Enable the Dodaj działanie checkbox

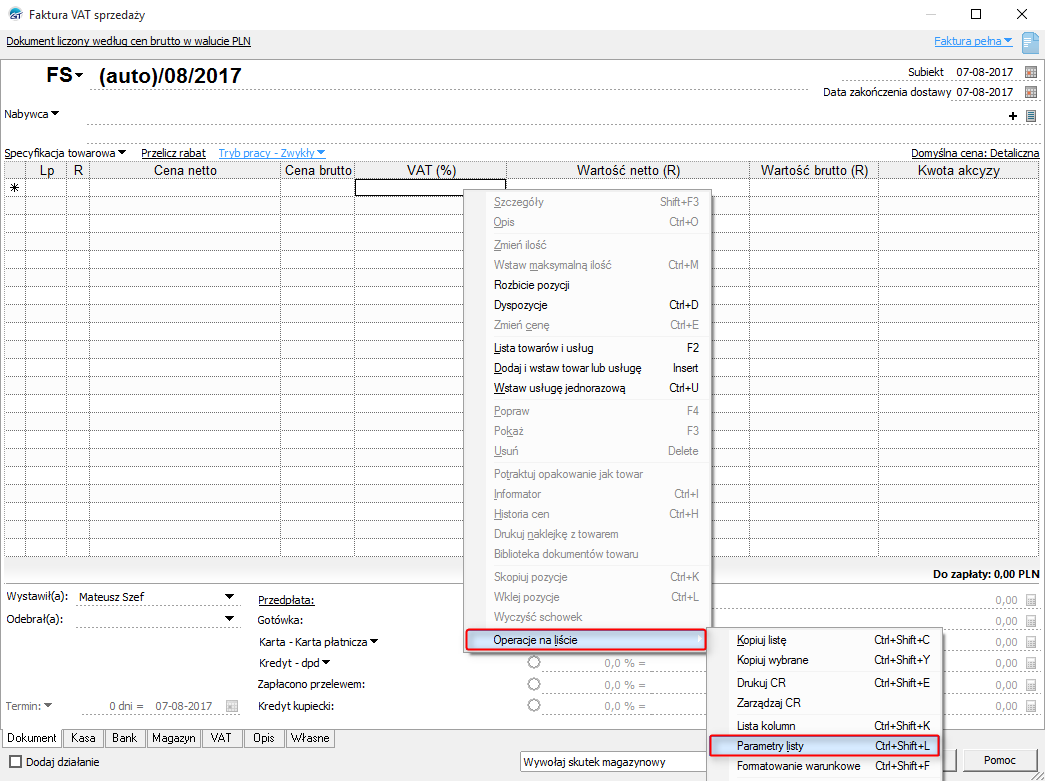[x=15, y=762]
